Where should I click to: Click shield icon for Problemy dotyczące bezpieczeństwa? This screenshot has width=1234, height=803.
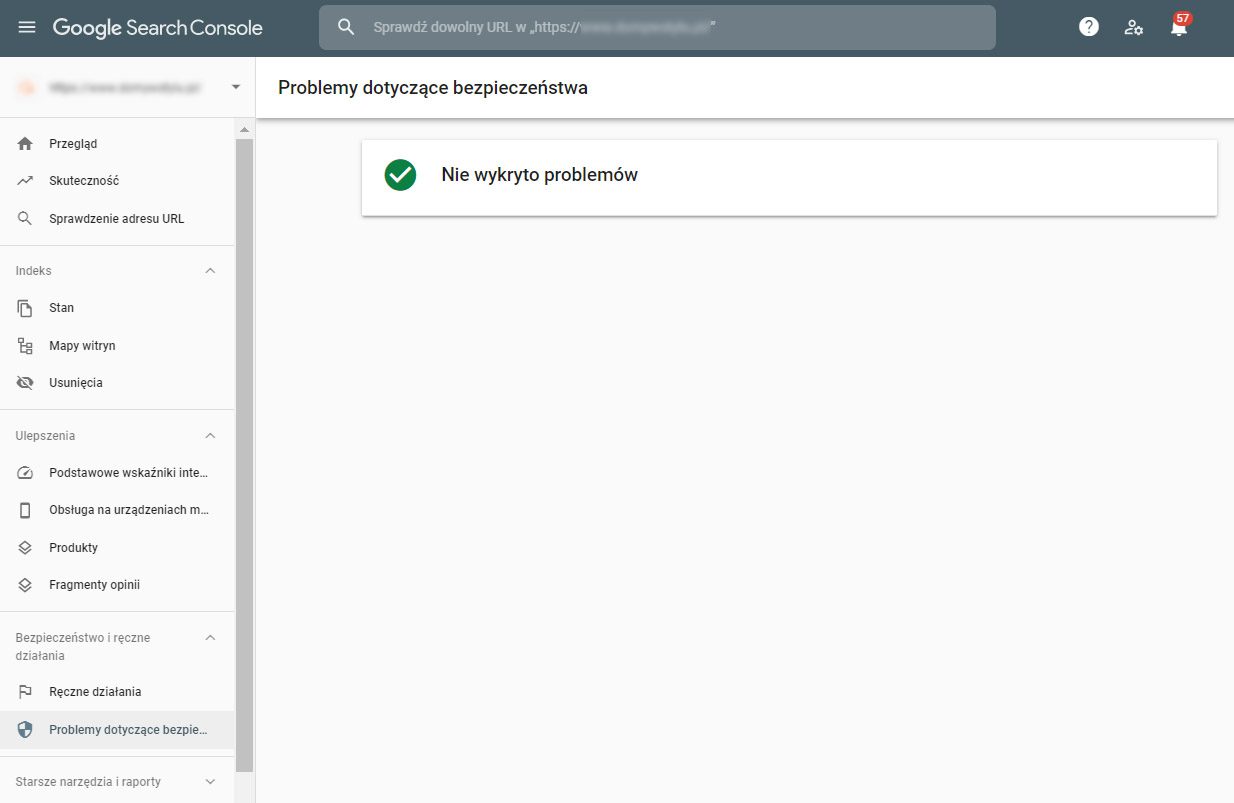pos(26,729)
